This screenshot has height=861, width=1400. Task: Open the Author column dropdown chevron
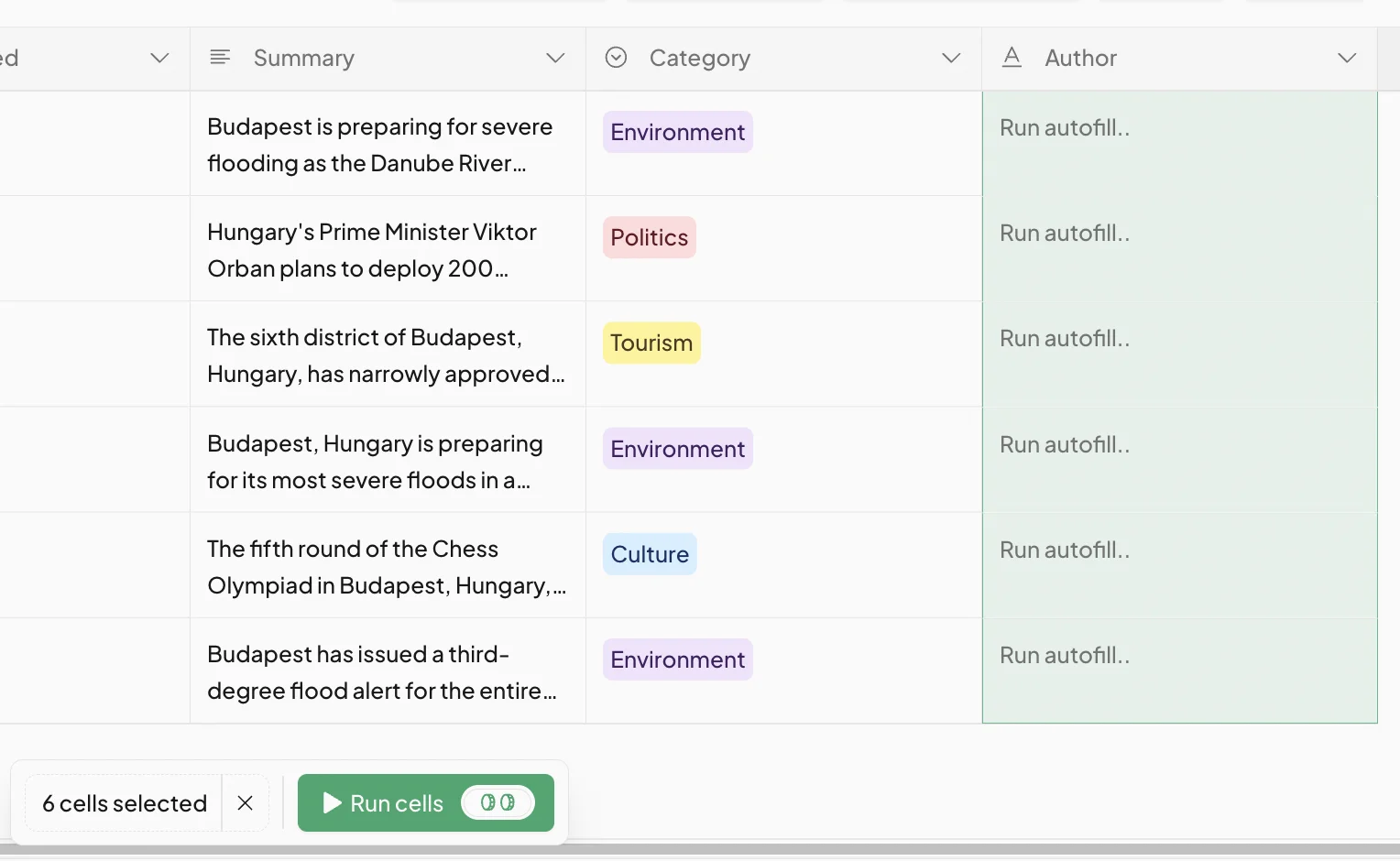[1347, 58]
